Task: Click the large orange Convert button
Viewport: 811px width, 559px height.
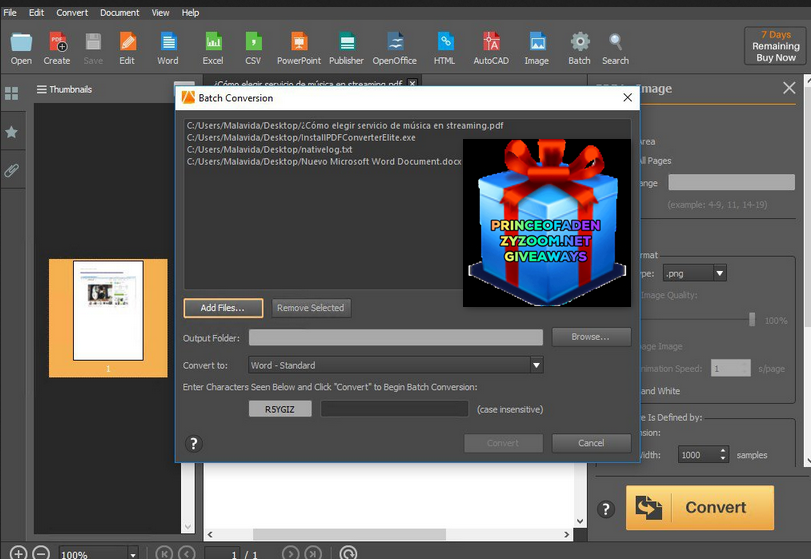Action: 700,507
